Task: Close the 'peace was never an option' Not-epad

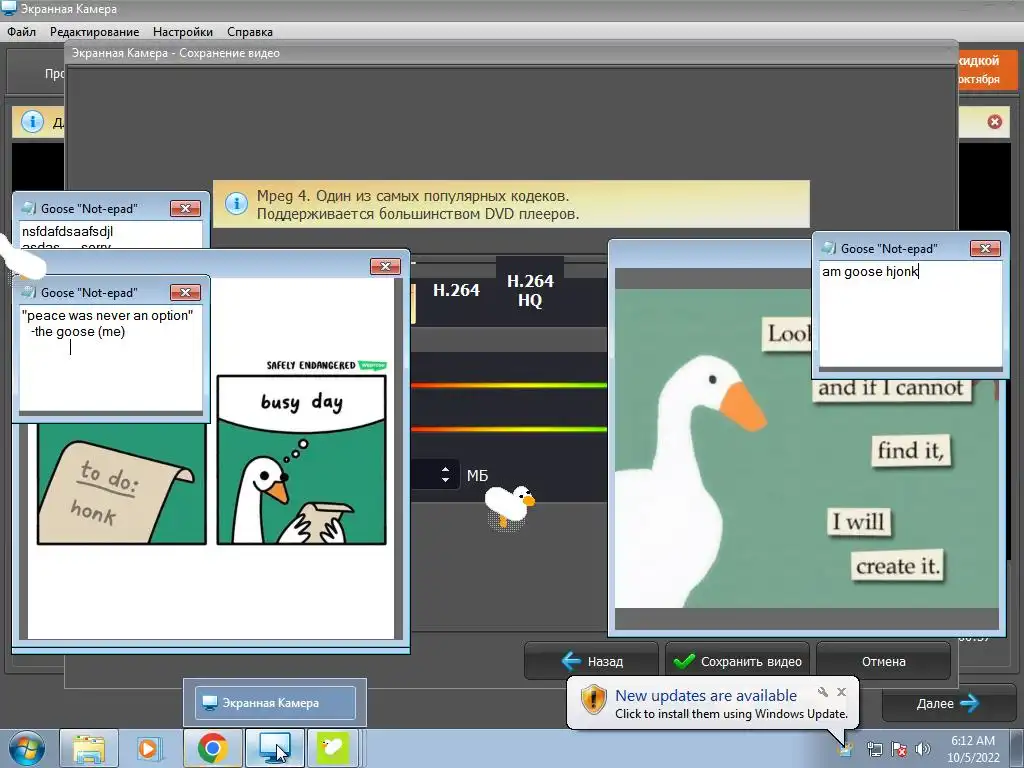Action: (185, 293)
